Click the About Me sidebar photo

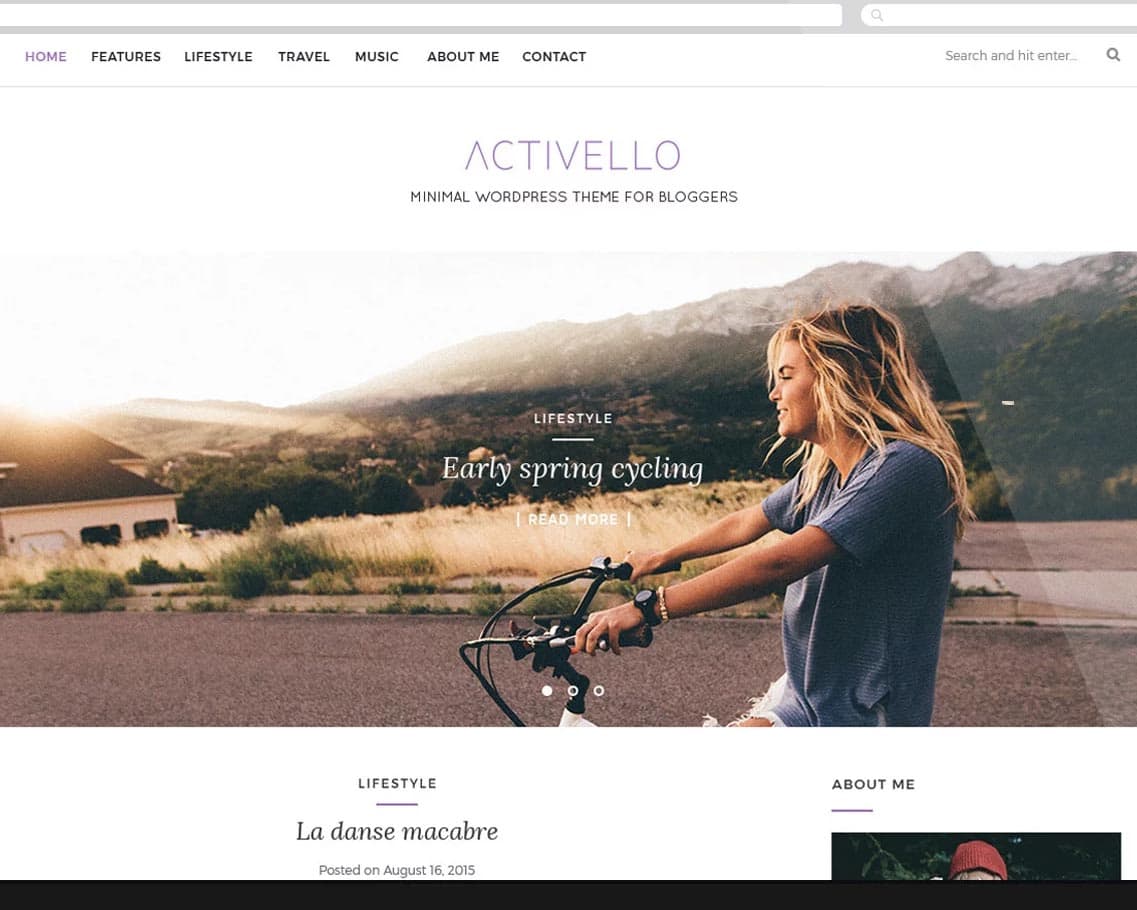(x=976, y=856)
